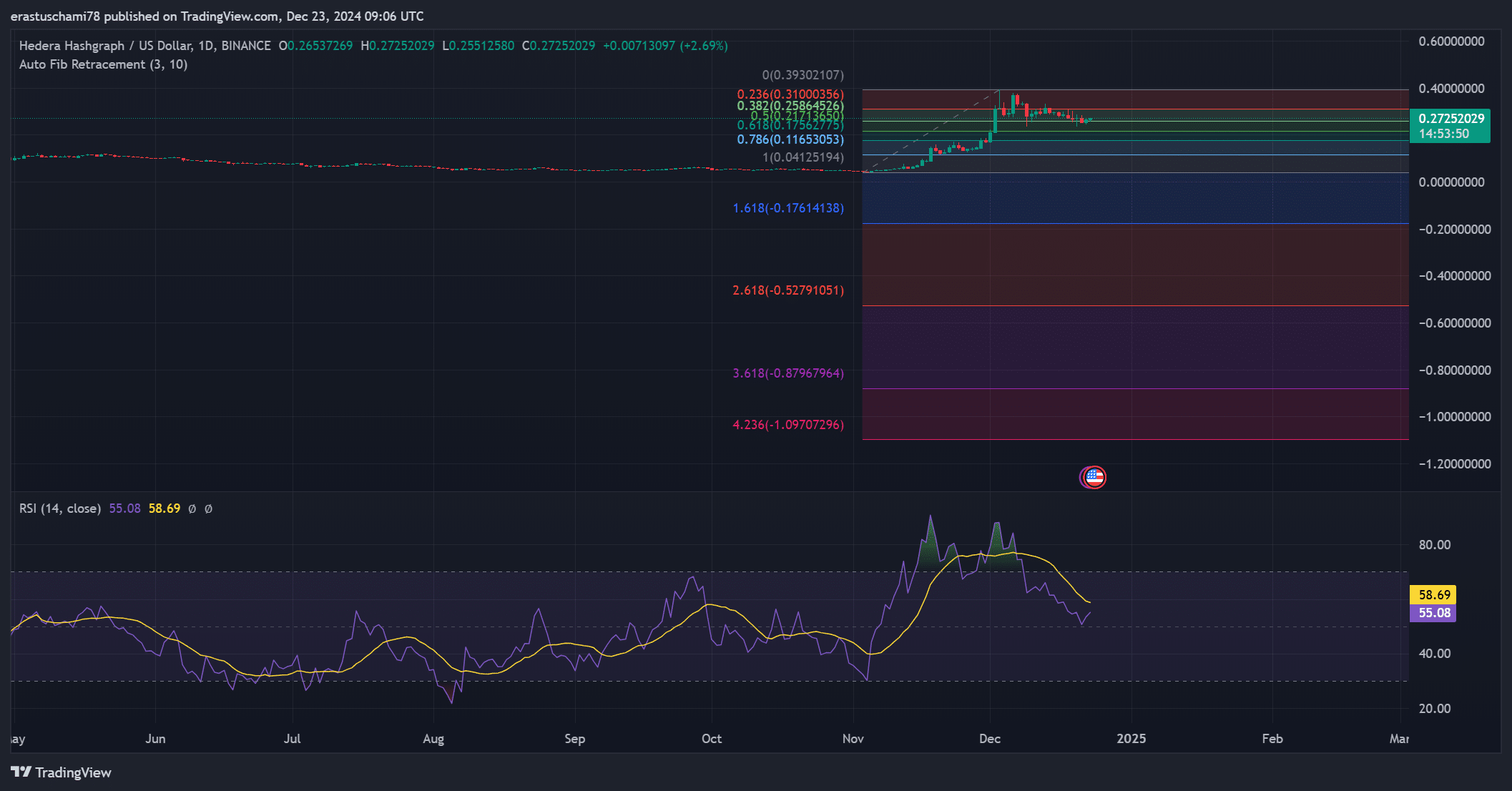
Task: Click the 0.236(0.31000356) Fib level label
Action: point(790,94)
